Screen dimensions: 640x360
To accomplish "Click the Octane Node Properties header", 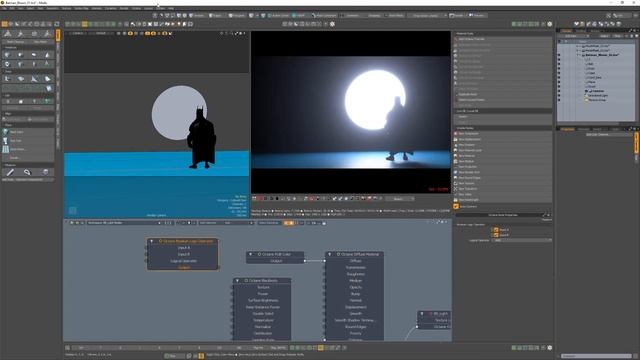I will [x=503, y=215].
